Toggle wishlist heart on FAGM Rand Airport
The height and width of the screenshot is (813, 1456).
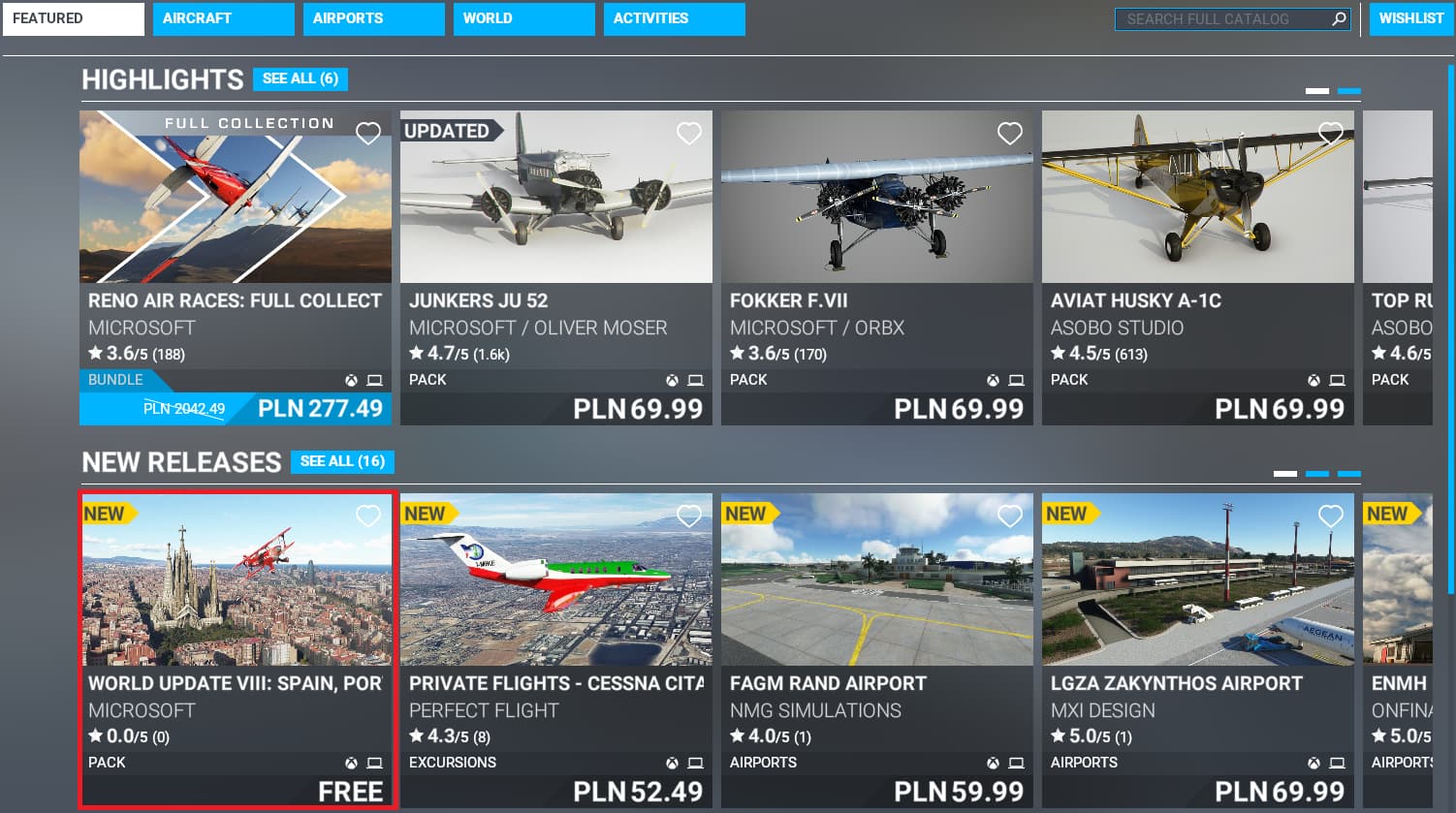(x=1010, y=516)
